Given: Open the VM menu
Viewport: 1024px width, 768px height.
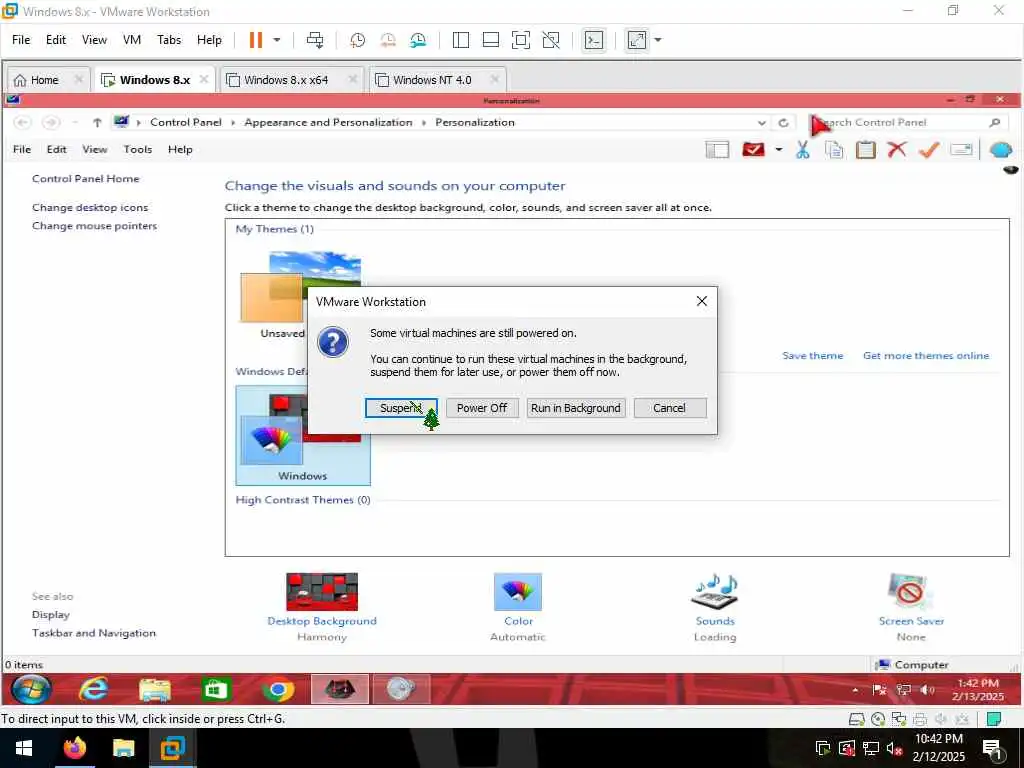Looking at the screenshot, I should (x=132, y=40).
